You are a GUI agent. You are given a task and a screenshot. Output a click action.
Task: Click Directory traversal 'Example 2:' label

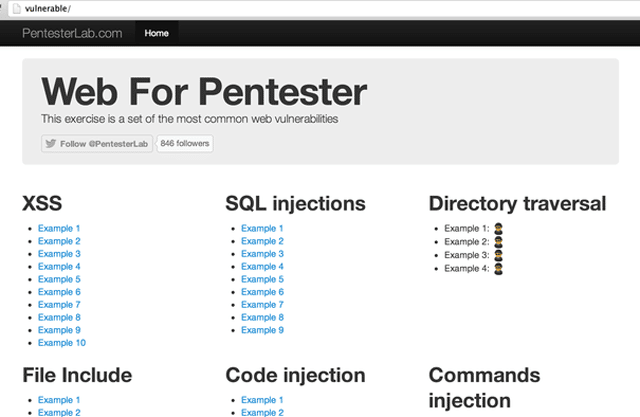tap(467, 242)
